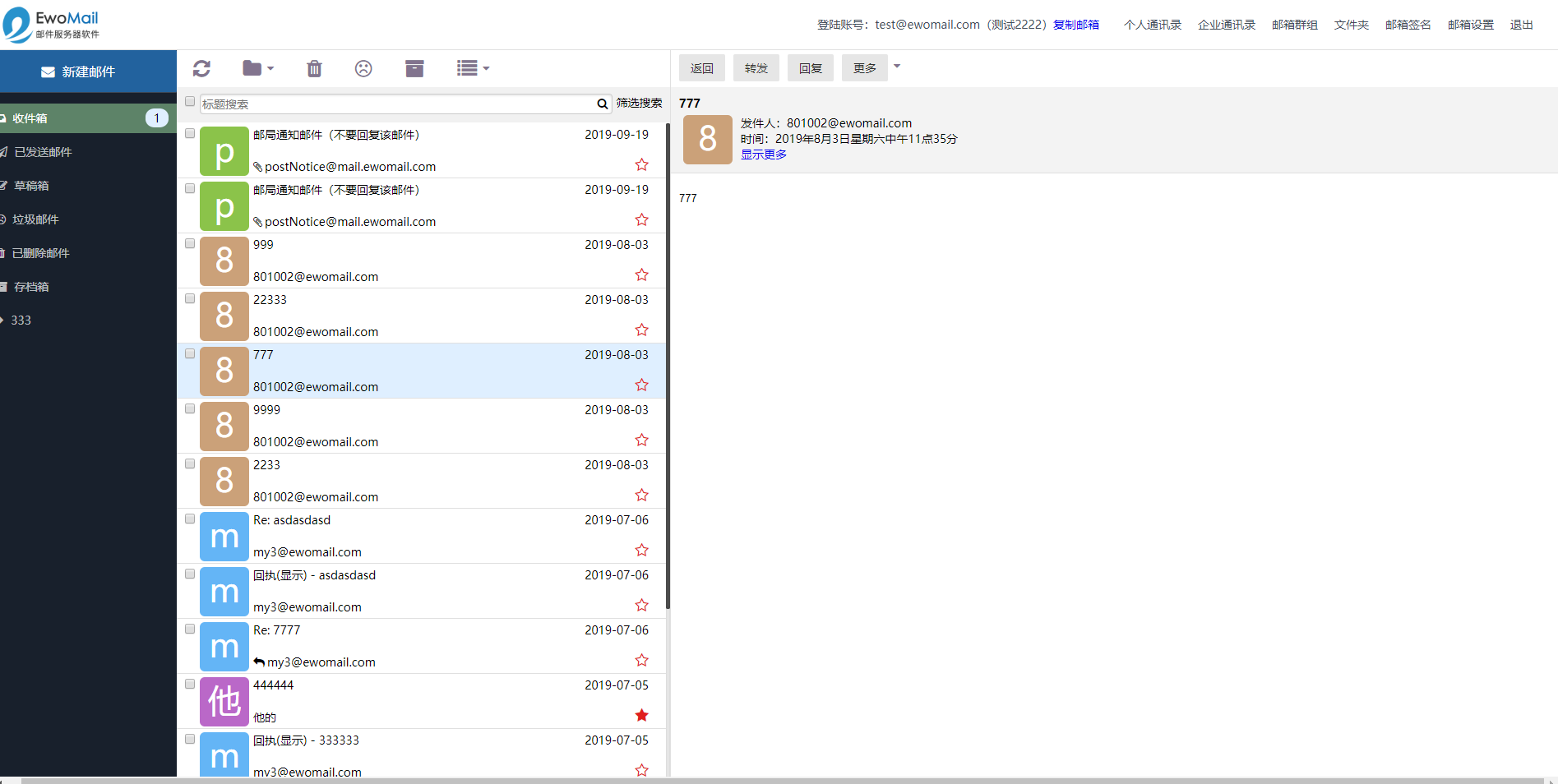Check the select-all checkbox beside search box
This screenshot has width=1558, height=784.
[x=190, y=102]
